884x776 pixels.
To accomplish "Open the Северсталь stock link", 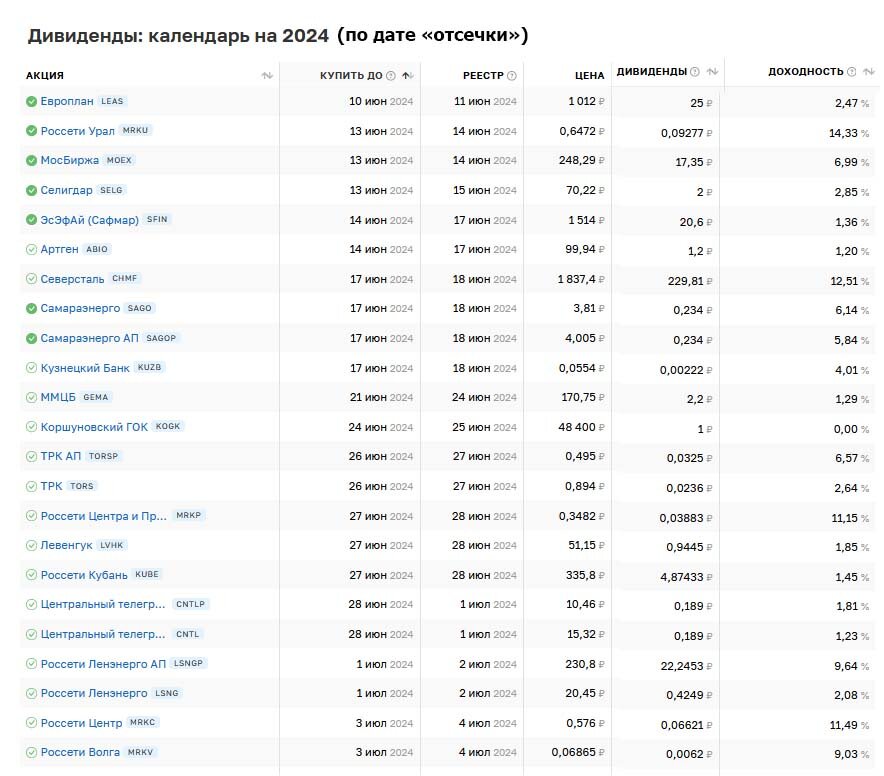I will pos(72,279).
